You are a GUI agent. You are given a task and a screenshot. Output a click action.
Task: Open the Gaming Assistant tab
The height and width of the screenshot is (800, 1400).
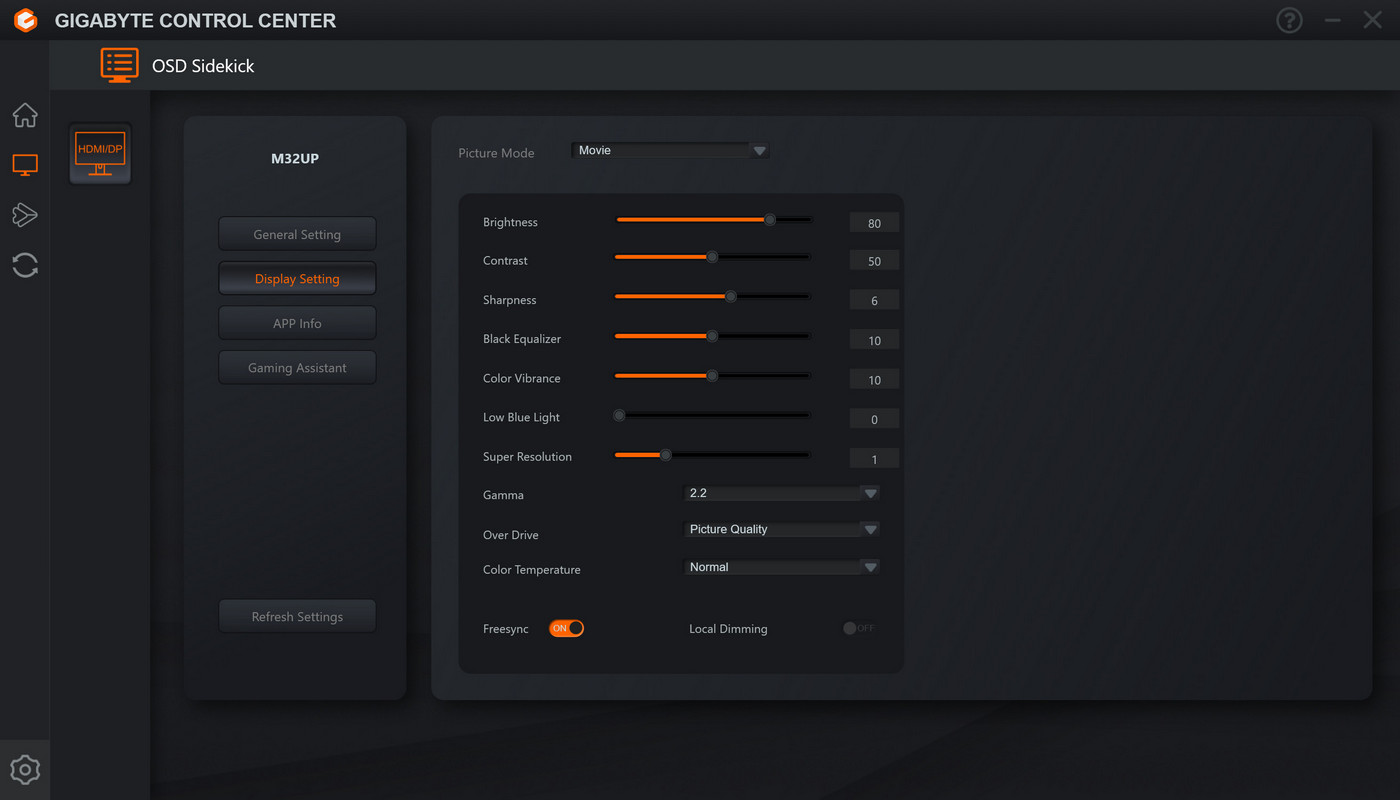[297, 368]
